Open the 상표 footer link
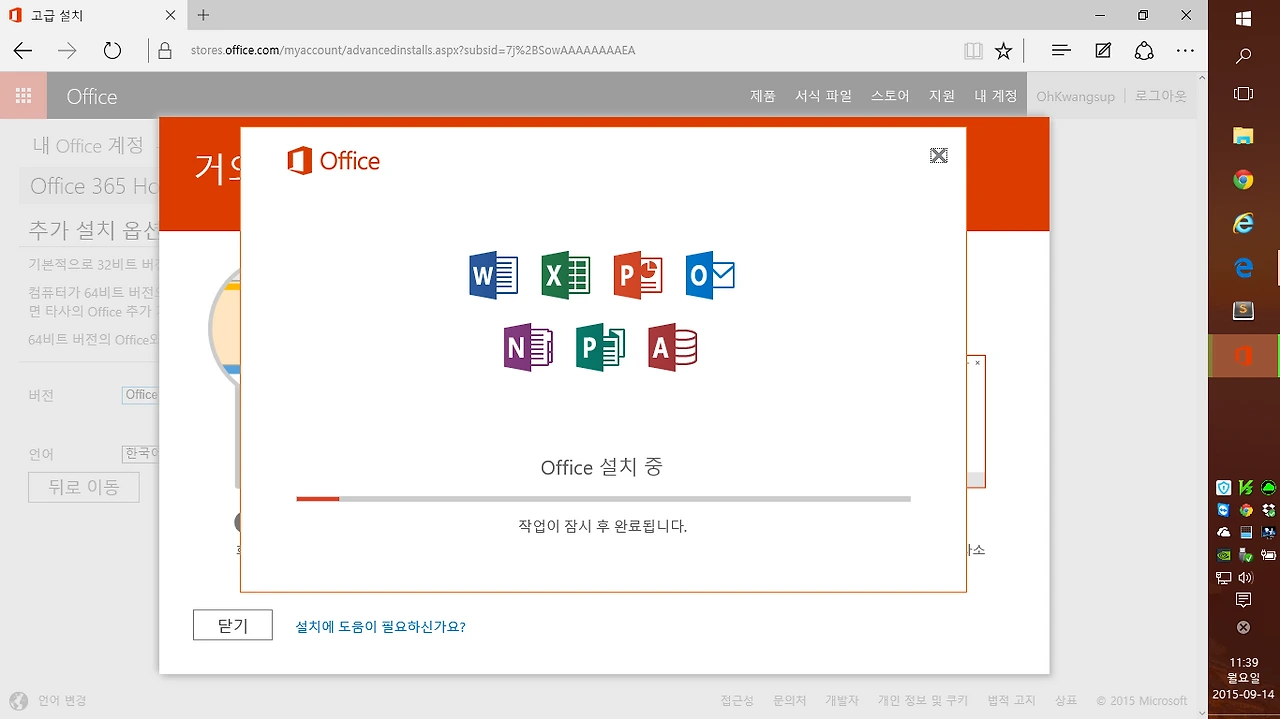1280x719 pixels. (x=1066, y=701)
